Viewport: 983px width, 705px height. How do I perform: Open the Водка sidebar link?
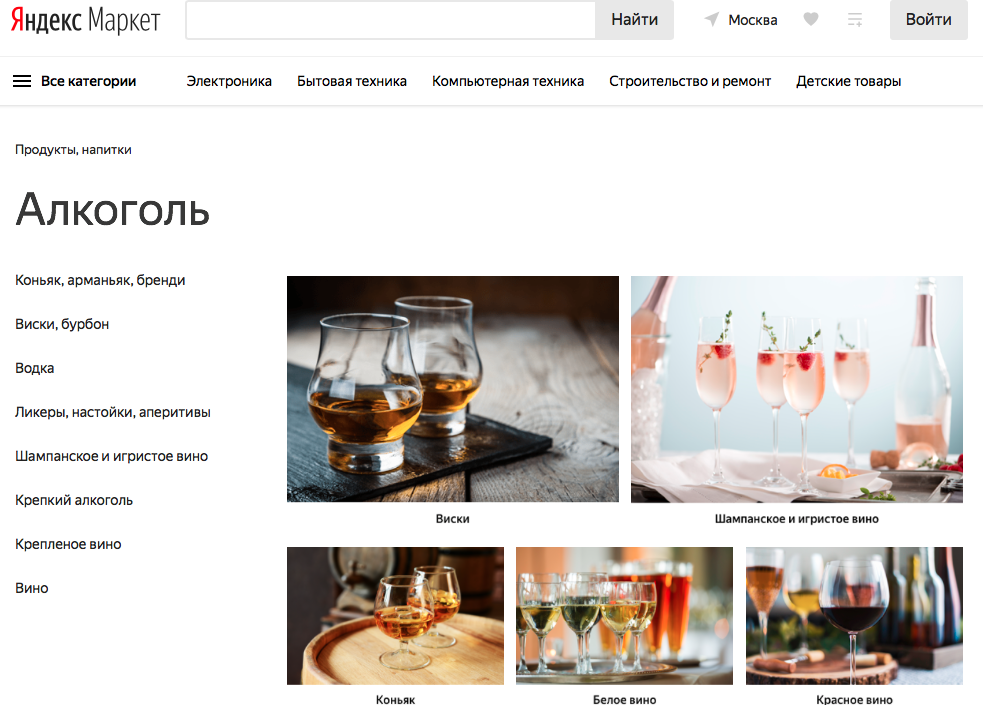tap(34, 368)
